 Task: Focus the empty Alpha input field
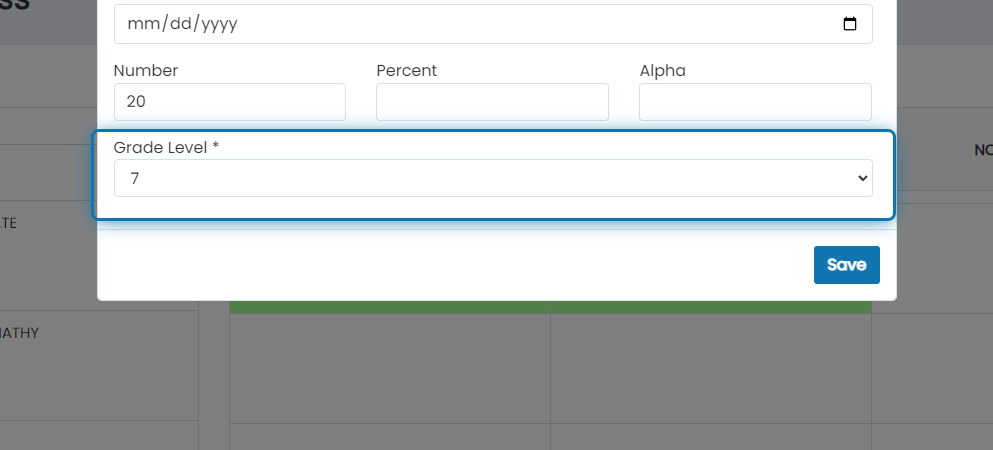(x=755, y=102)
